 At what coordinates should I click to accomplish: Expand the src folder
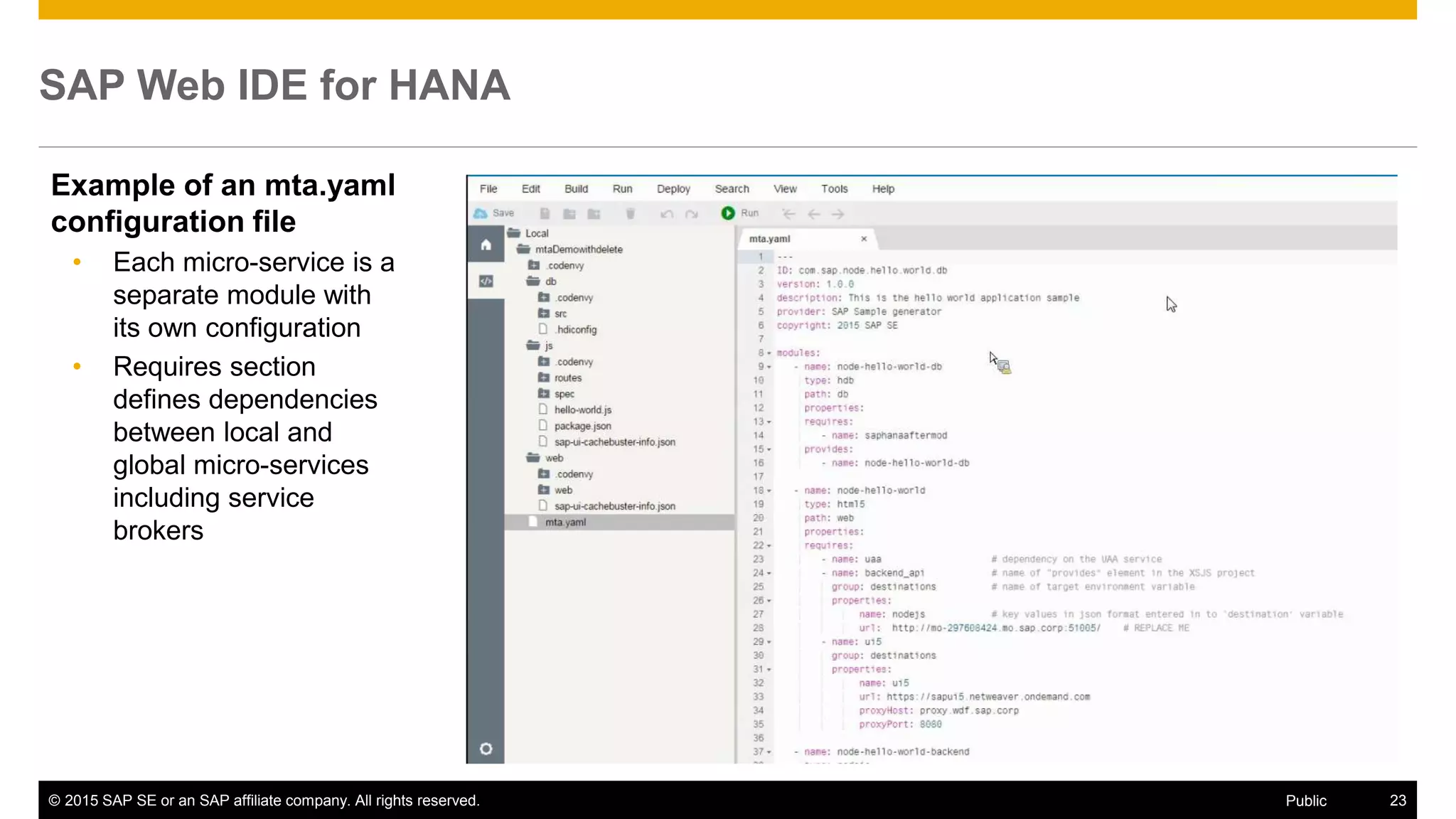point(544,314)
